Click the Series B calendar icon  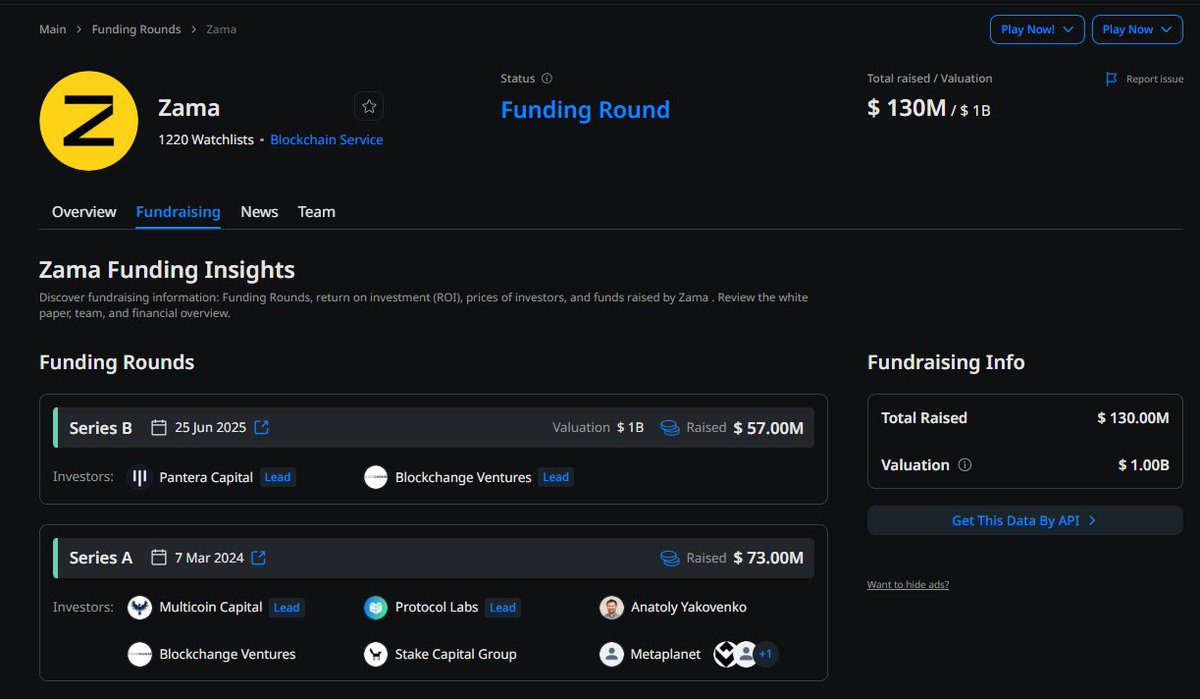coord(158,427)
